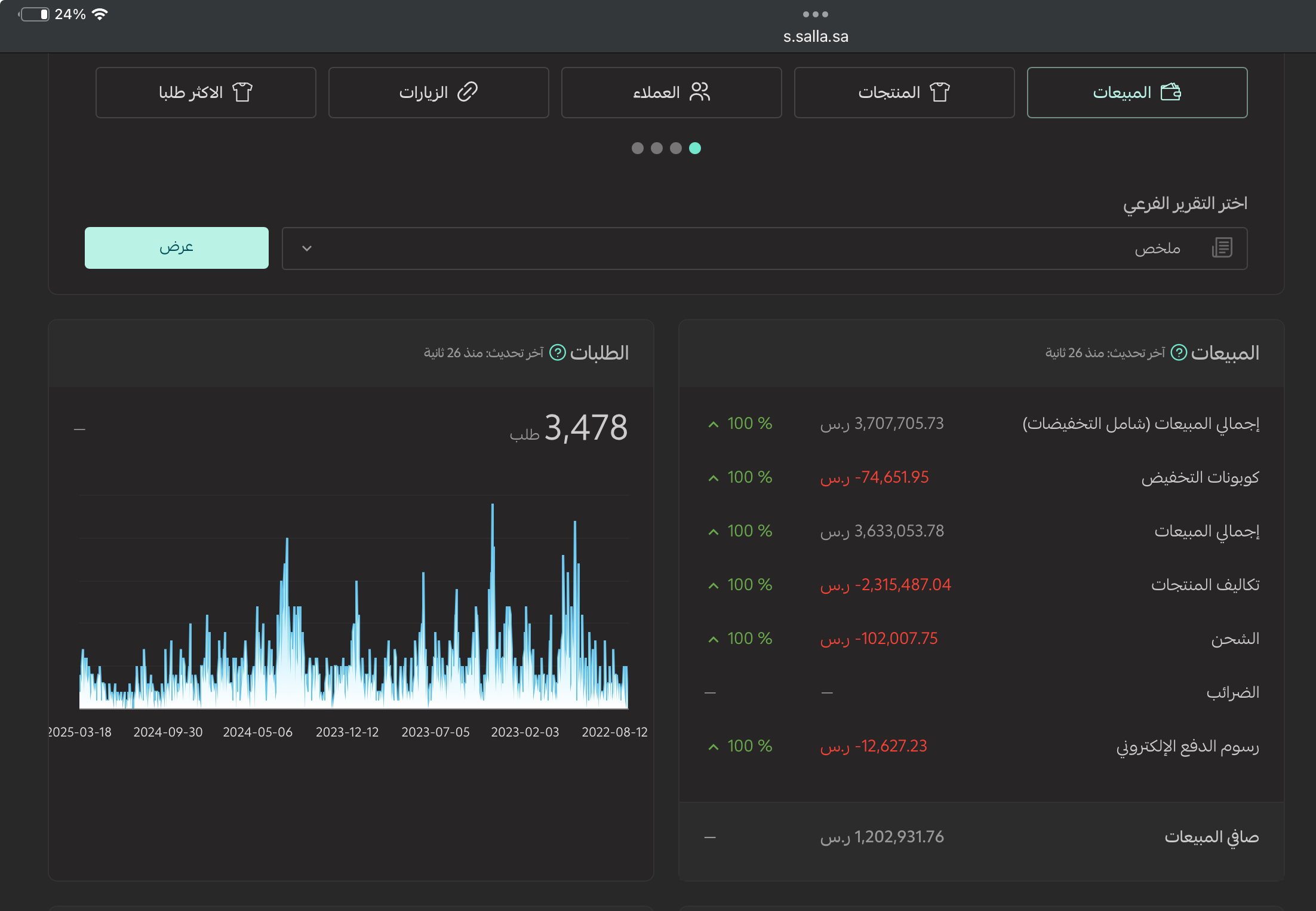
Task: Click the document icon beside ملخص
Action: click(x=1222, y=247)
